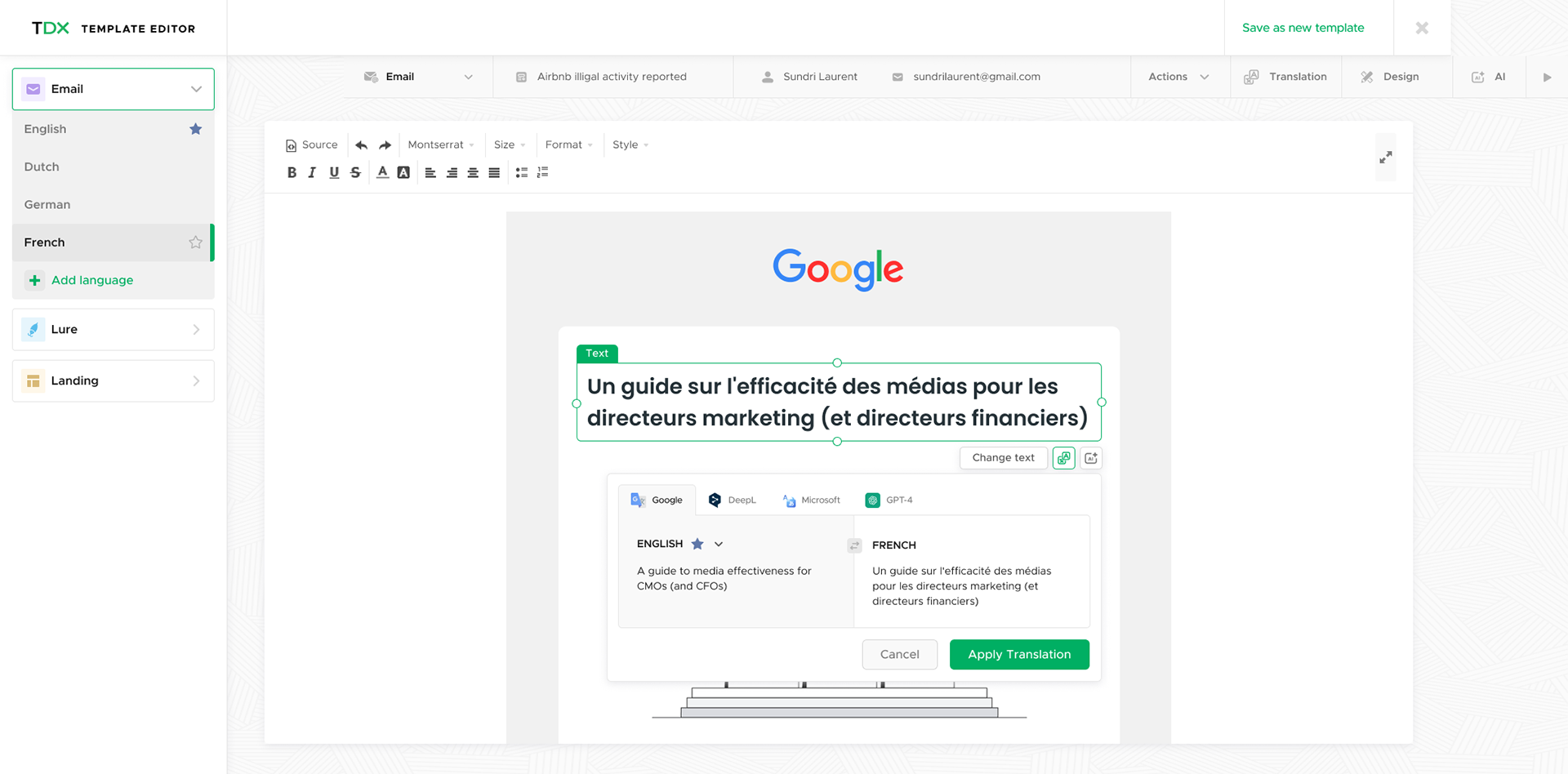The width and height of the screenshot is (1568, 774).
Task: Select the Google translation tab
Action: (x=657, y=500)
